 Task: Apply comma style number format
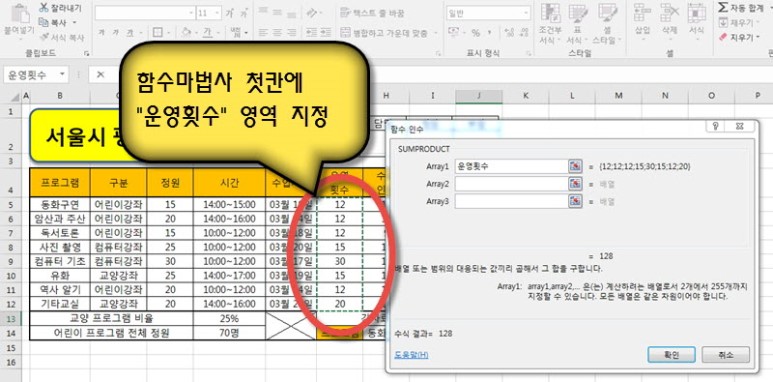click(490, 33)
